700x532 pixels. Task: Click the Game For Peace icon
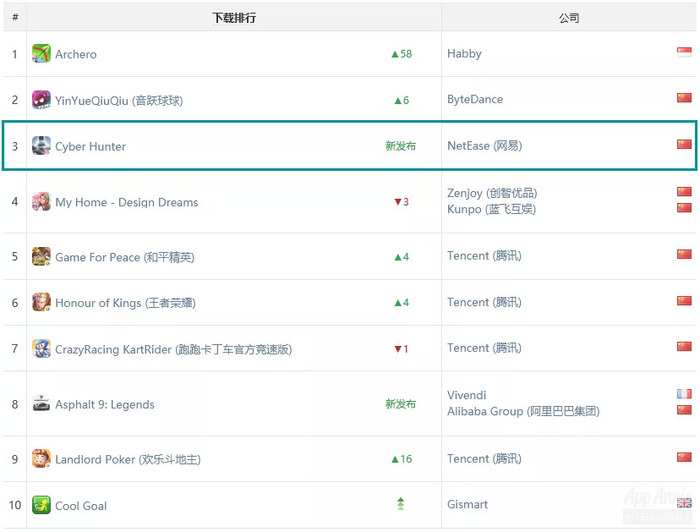pyautogui.click(x=41, y=257)
